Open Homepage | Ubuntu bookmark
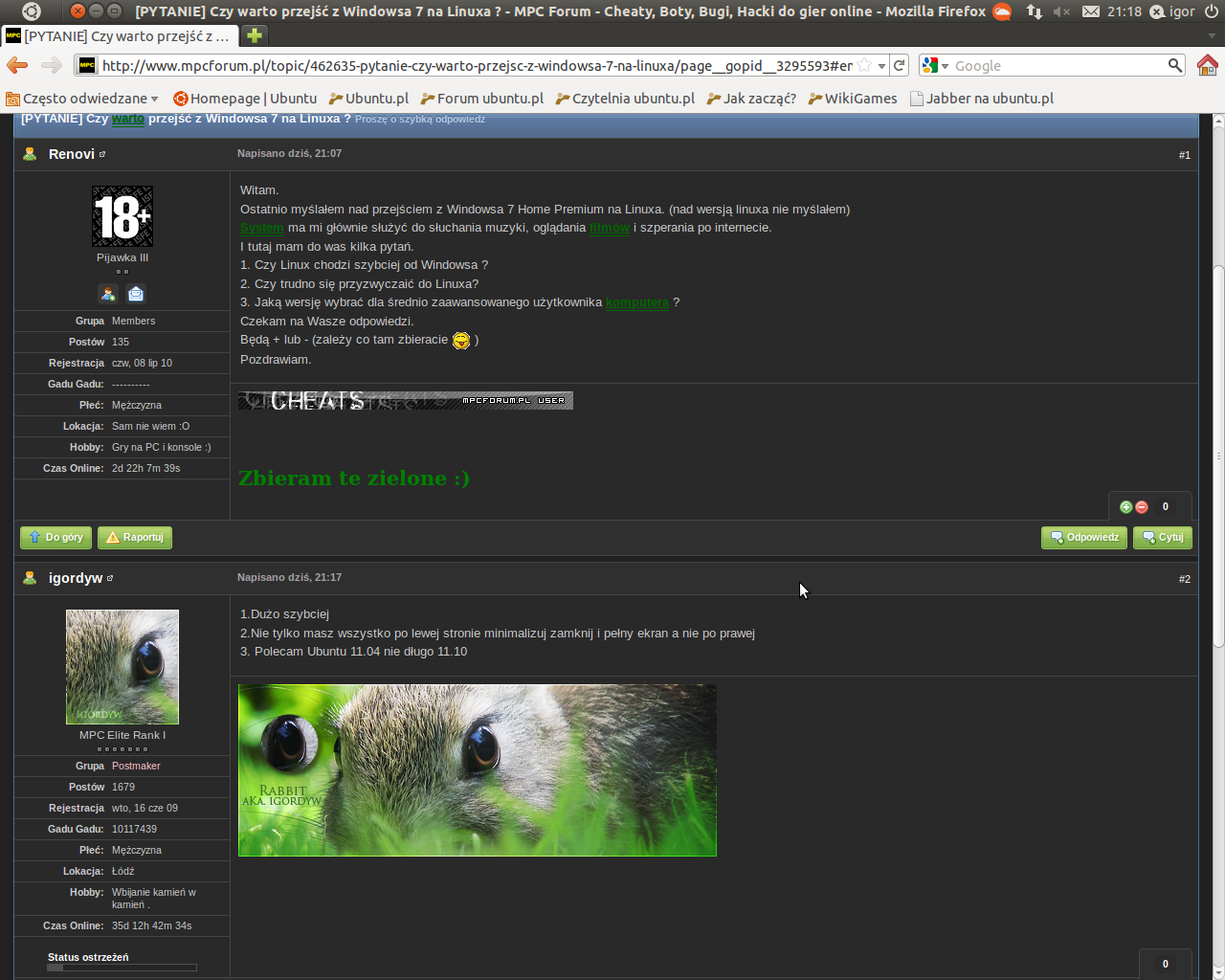The width and height of the screenshot is (1225, 980). [x=245, y=99]
